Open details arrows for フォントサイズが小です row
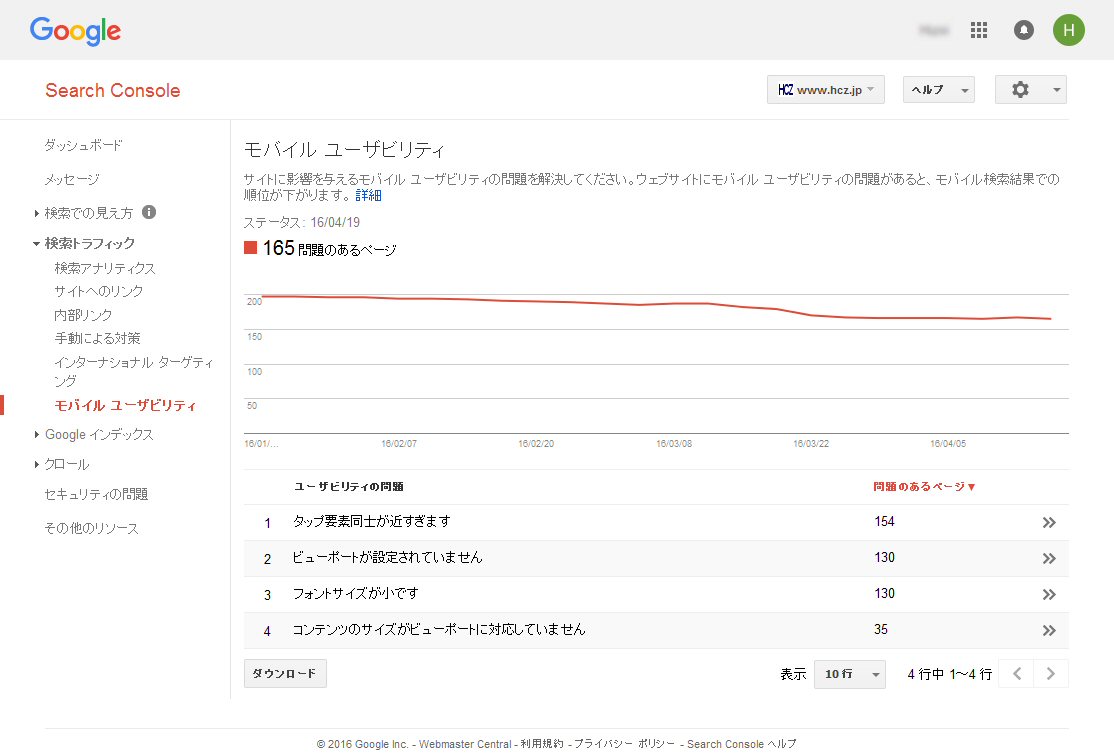The height and width of the screenshot is (755, 1114). (1049, 594)
